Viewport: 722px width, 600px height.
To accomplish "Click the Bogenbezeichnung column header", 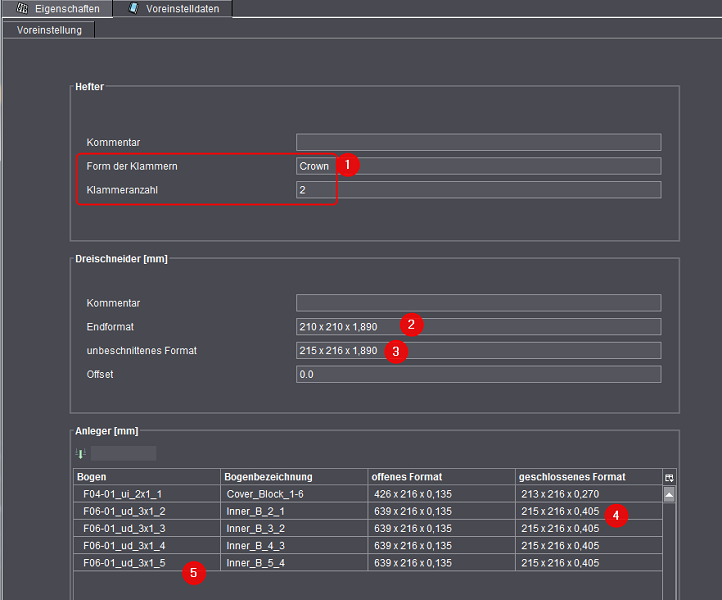I will coord(293,477).
